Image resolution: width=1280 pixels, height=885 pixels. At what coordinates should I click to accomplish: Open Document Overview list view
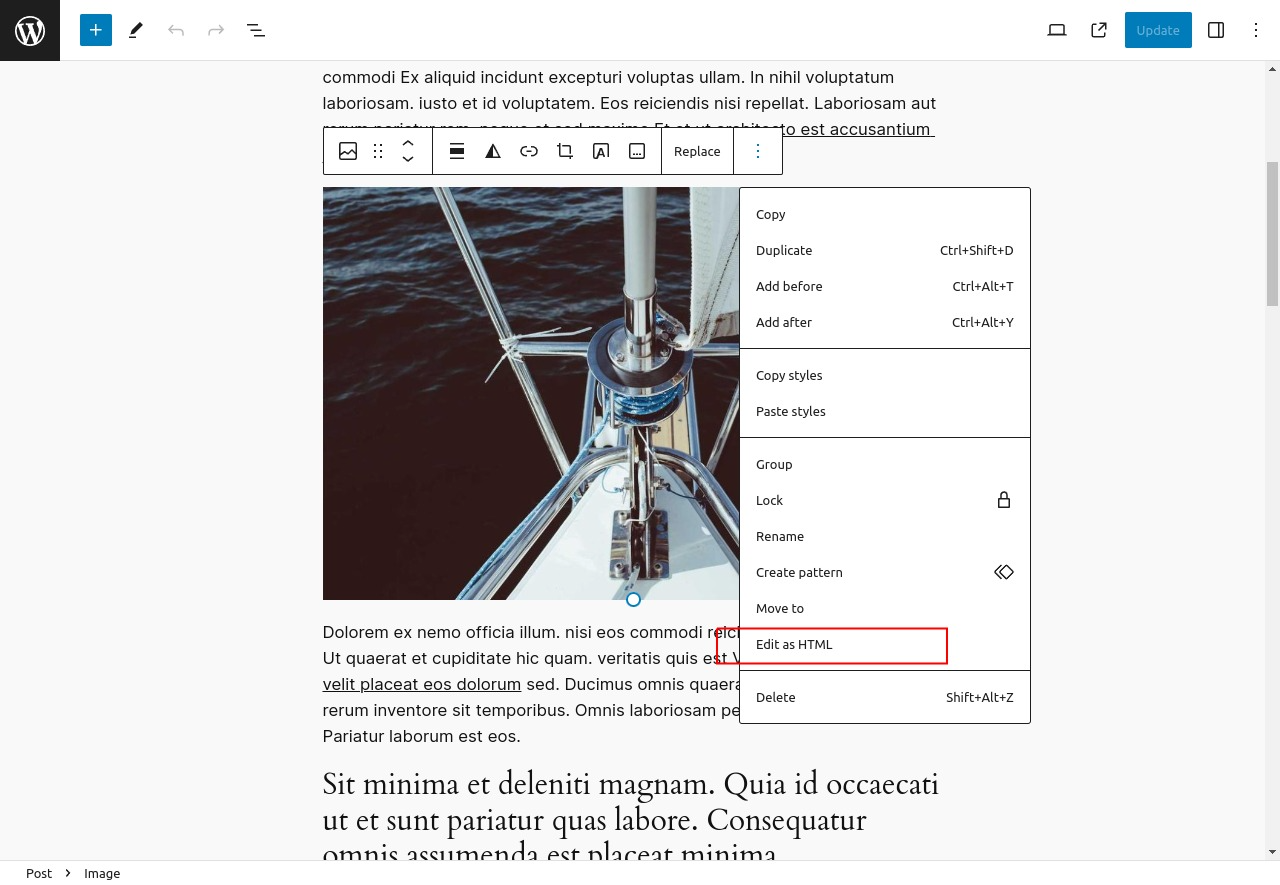[x=256, y=30]
